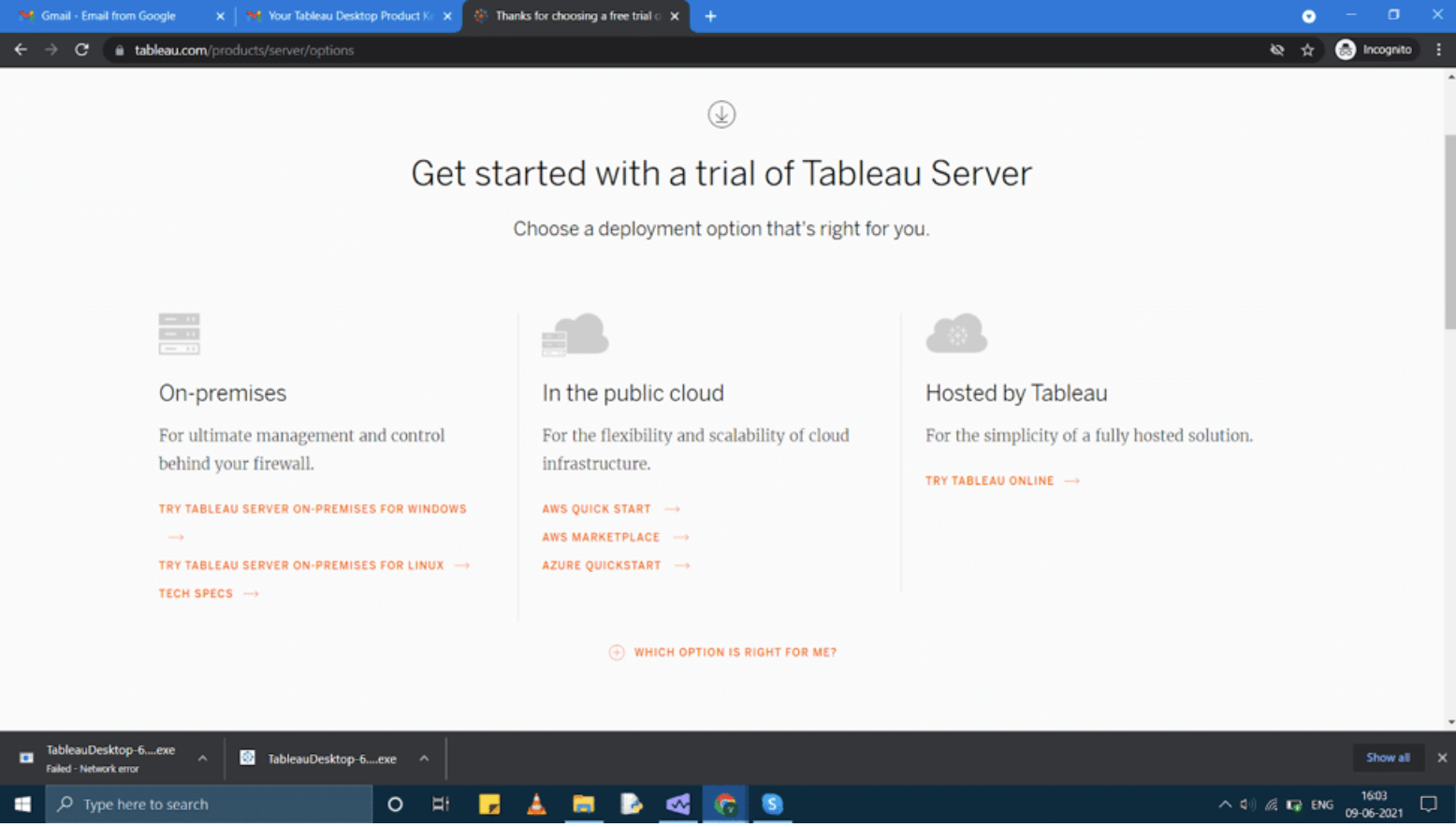Click the plus circle beside Which Option

point(617,652)
